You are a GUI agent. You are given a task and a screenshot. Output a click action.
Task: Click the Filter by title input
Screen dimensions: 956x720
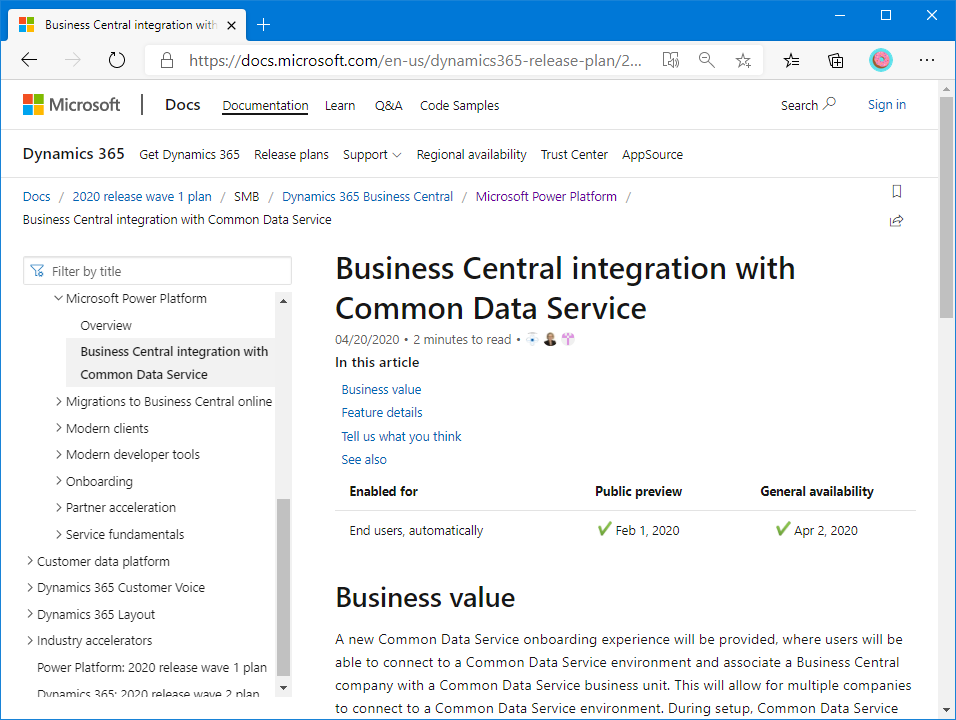tap(157, 271)
